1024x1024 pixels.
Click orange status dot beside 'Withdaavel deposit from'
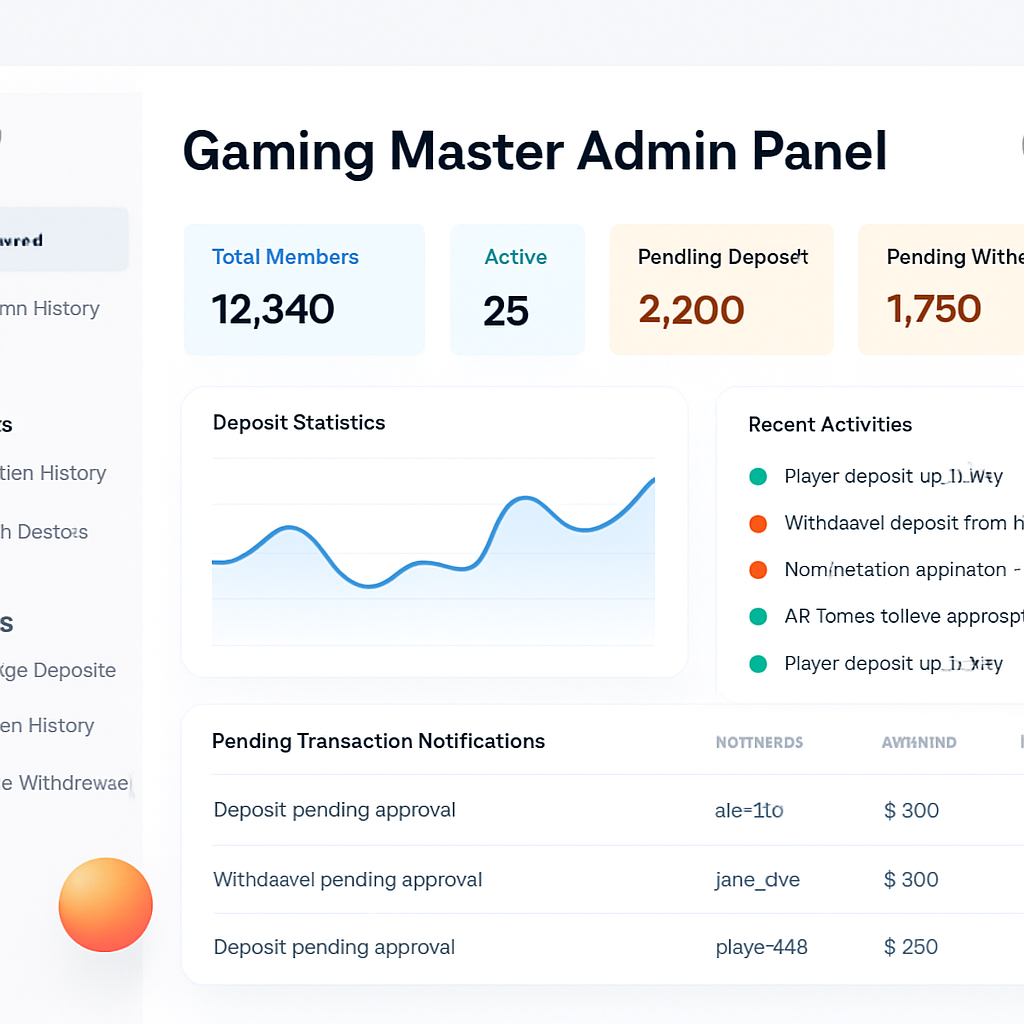[x=758, y=523]
